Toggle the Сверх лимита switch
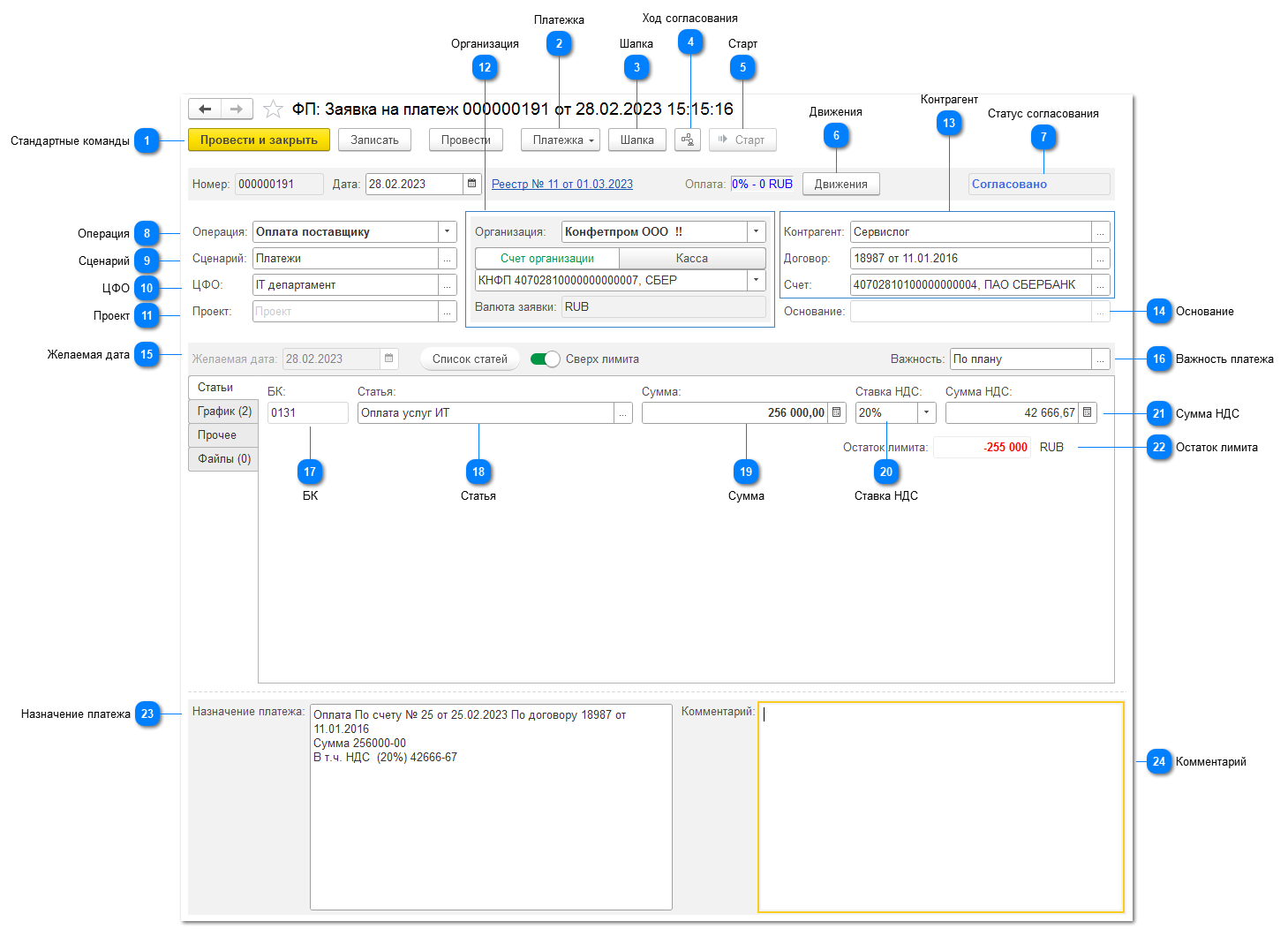The width and height of the screenshot is (1288, 929). click(x=546, y=359)
